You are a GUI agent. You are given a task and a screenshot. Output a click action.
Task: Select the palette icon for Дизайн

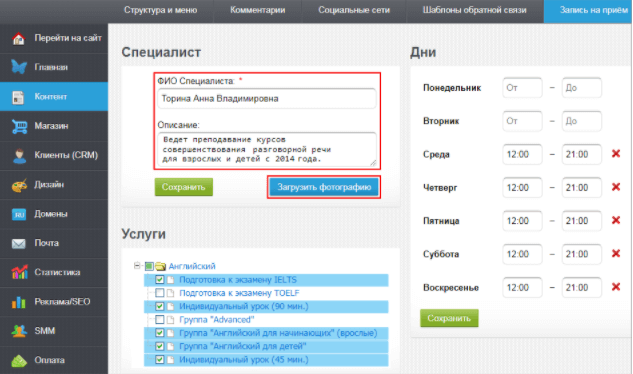coord(19,185)
